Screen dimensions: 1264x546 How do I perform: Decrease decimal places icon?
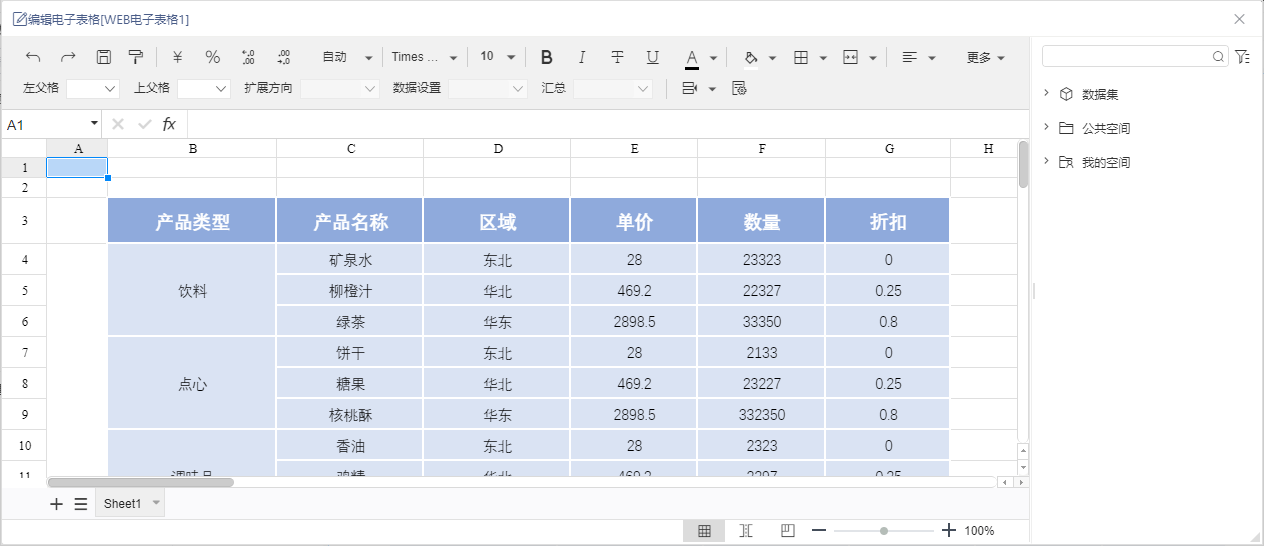283,57
